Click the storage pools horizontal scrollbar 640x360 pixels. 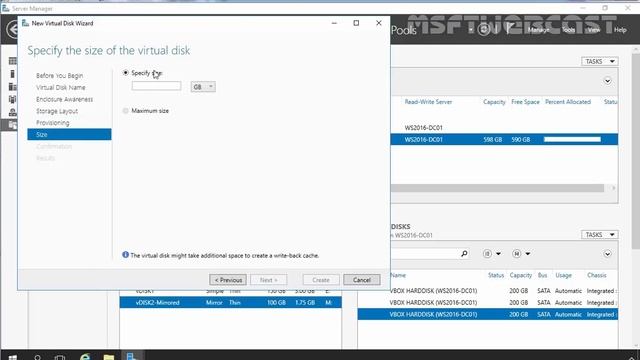497,188
